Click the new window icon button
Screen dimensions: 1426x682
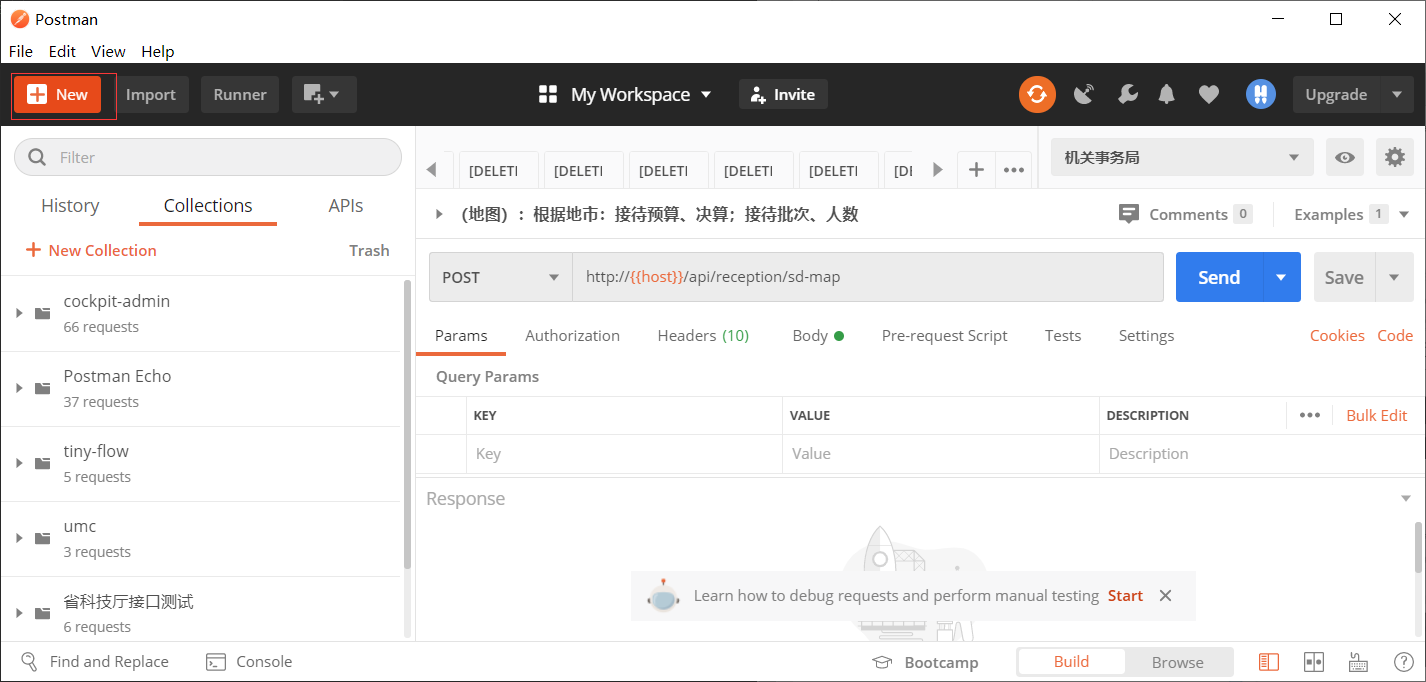tap(324, 94)
